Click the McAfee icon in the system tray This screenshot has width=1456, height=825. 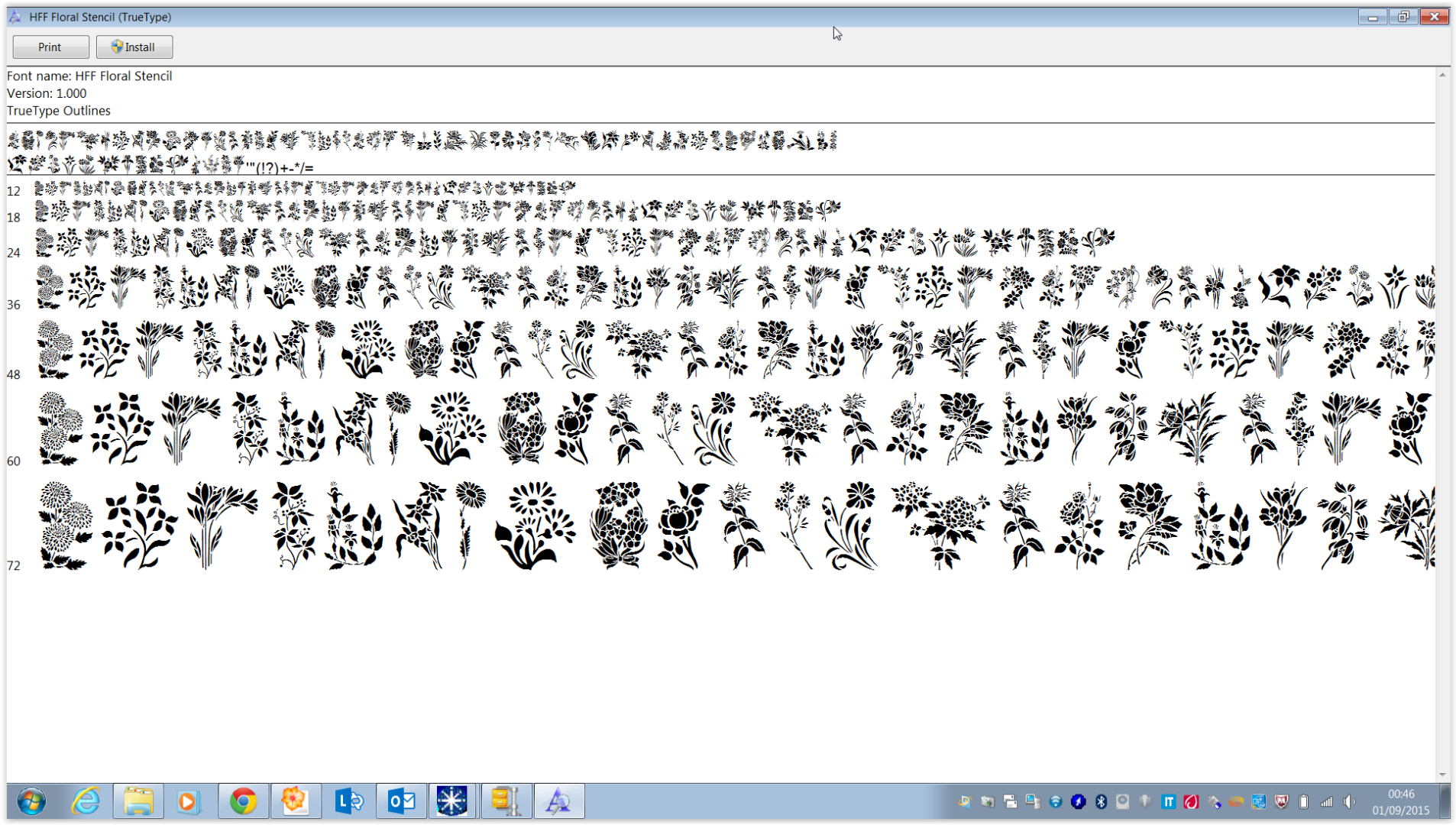click(1281, 802)
